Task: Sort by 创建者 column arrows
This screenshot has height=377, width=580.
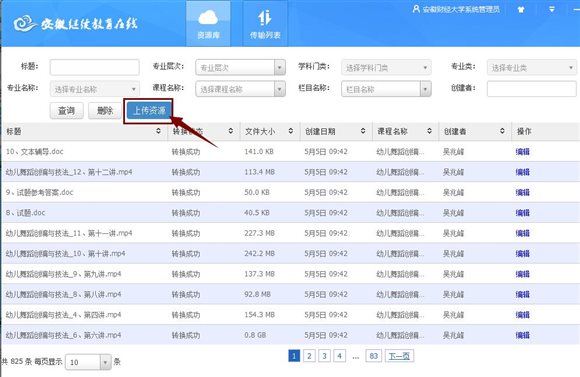Action: (x=502, y=131)
